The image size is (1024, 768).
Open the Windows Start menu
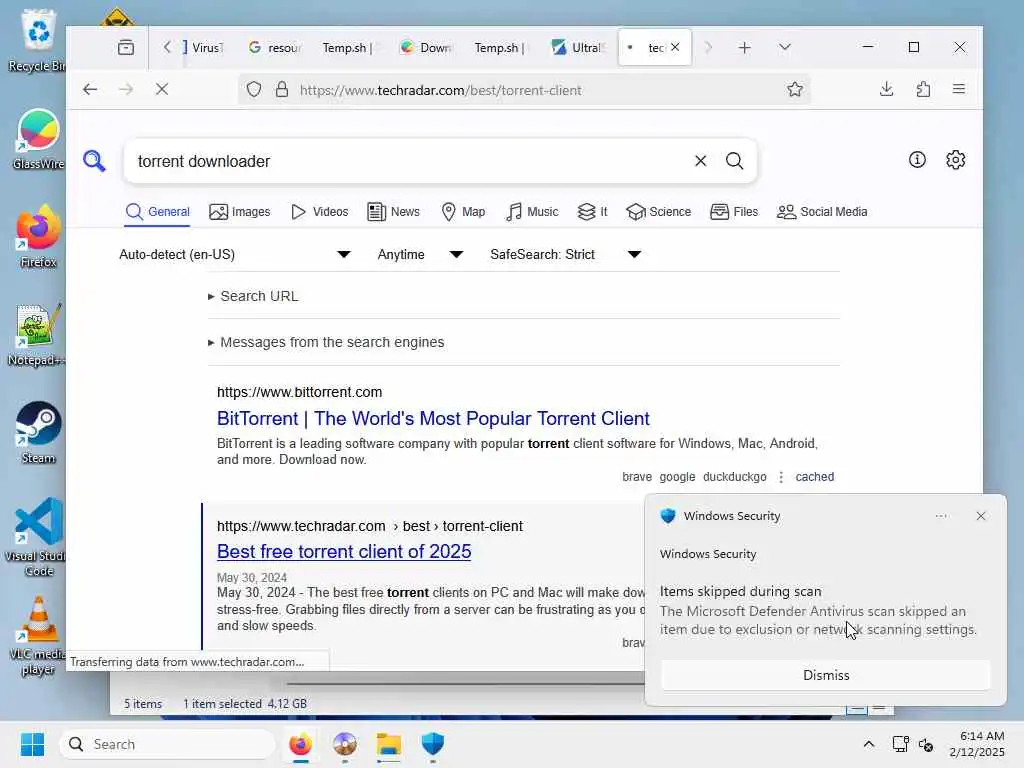click(x=33, y=744)
